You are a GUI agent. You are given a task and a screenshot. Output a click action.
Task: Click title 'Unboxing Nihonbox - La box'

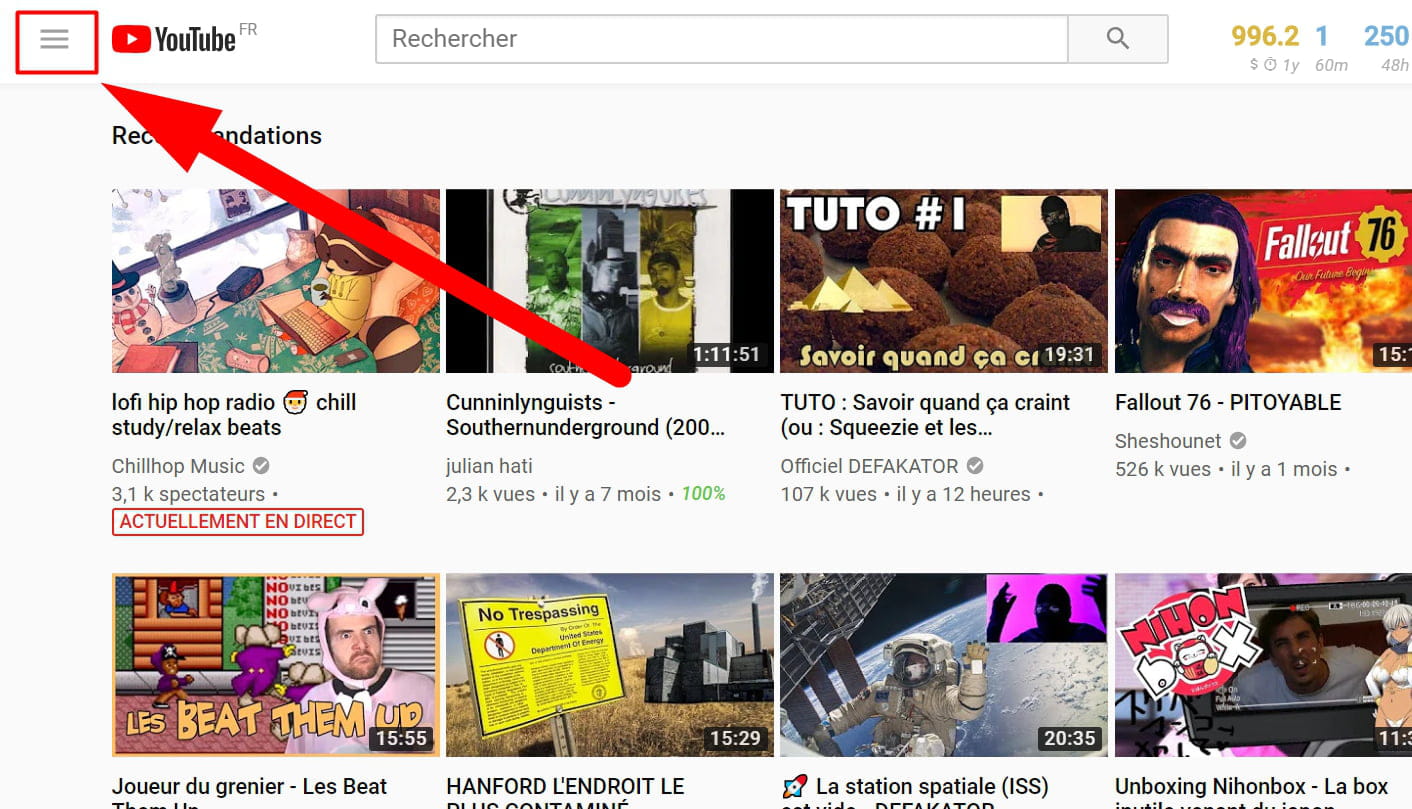click(1251, 787)
